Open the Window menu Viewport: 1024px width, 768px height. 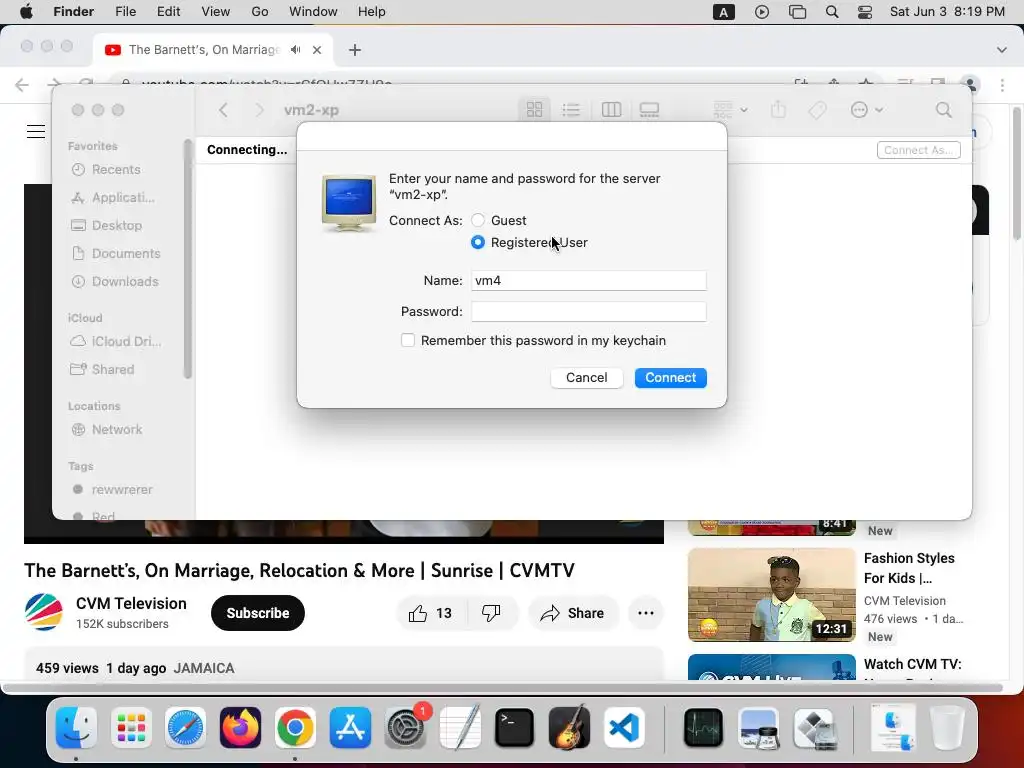click(313, 12)
